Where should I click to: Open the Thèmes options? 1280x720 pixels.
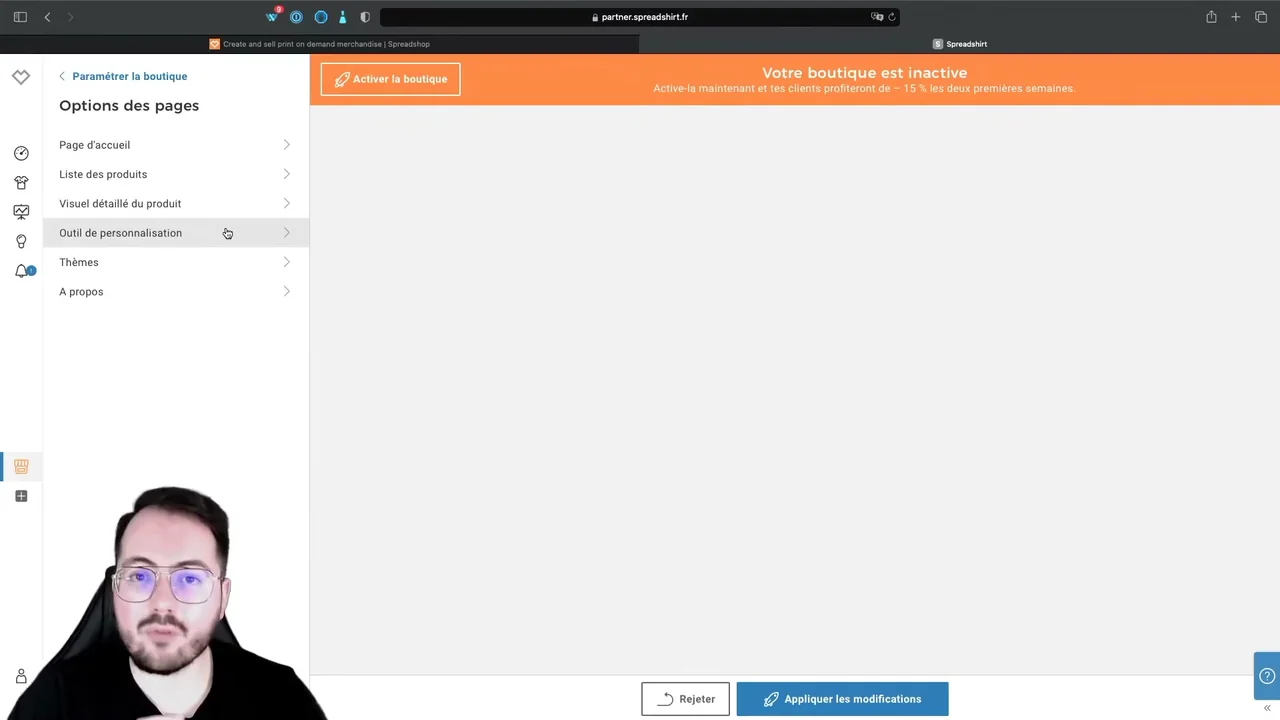176,262
